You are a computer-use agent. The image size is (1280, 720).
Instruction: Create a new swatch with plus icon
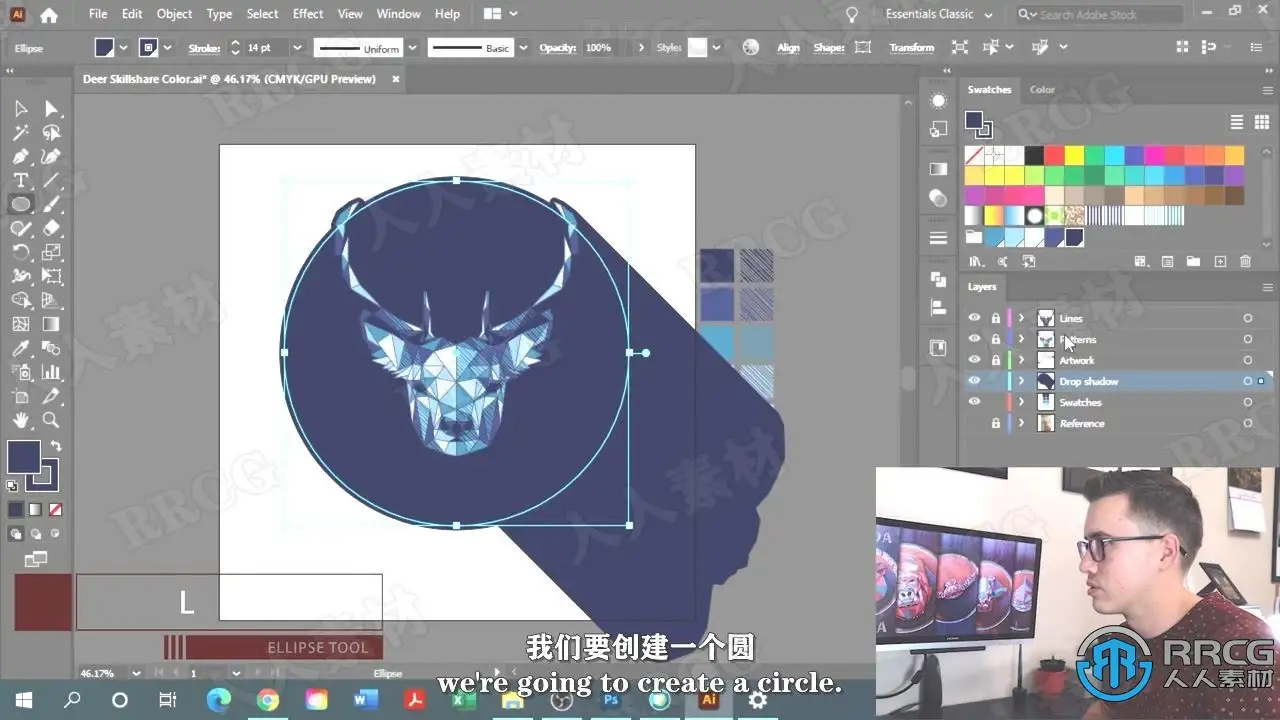pyautogui.click(x=1219, y=262)
